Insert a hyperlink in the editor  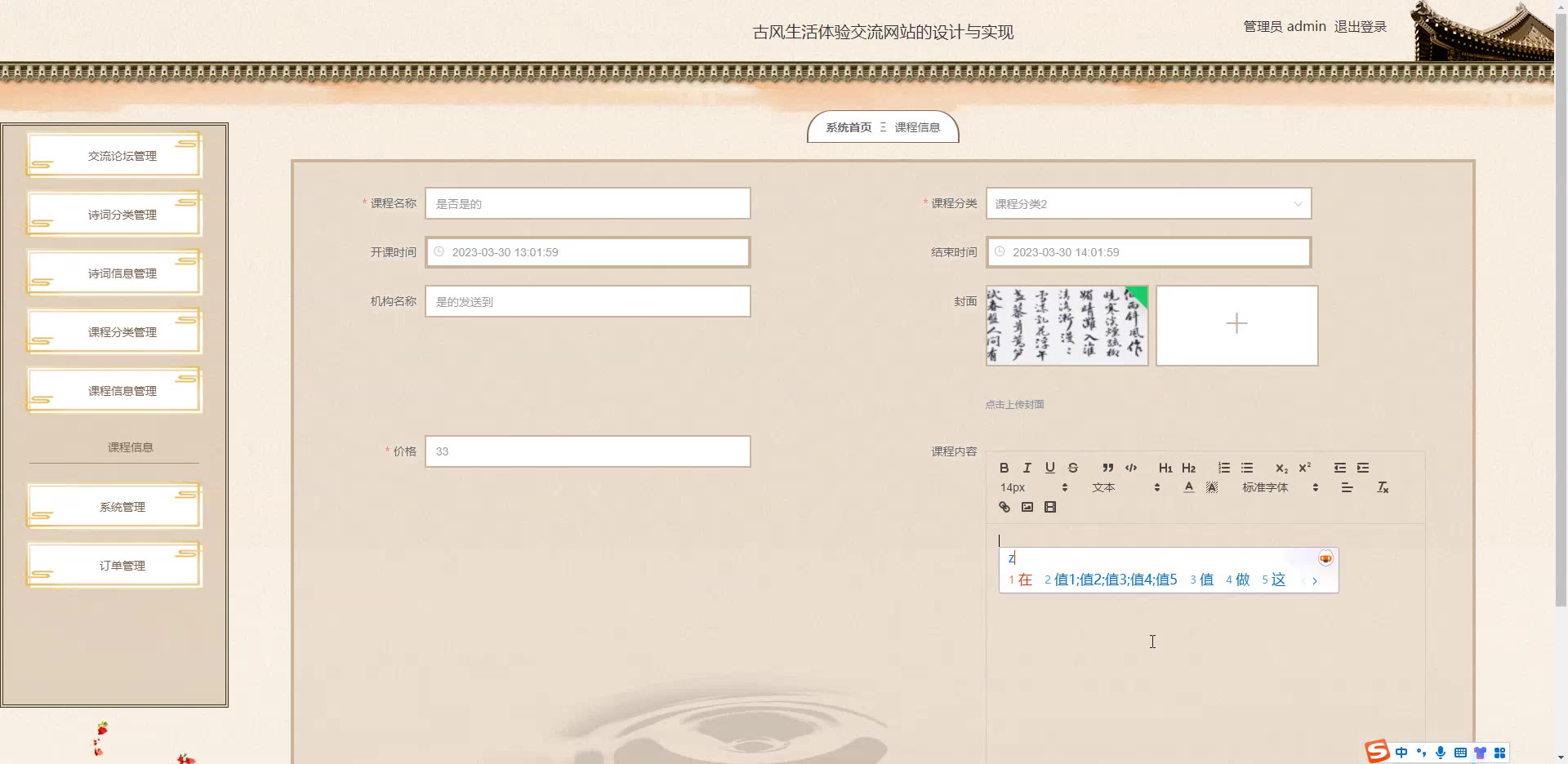[x=1004, y=507]
